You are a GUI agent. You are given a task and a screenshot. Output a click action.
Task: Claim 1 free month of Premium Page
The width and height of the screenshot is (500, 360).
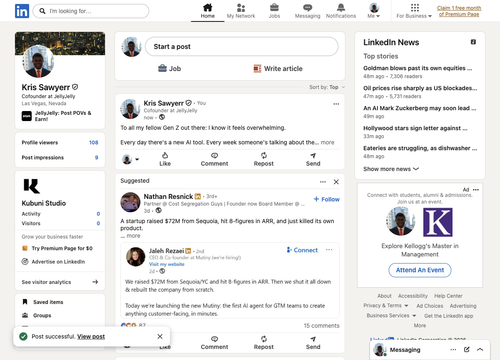(459, 11)
